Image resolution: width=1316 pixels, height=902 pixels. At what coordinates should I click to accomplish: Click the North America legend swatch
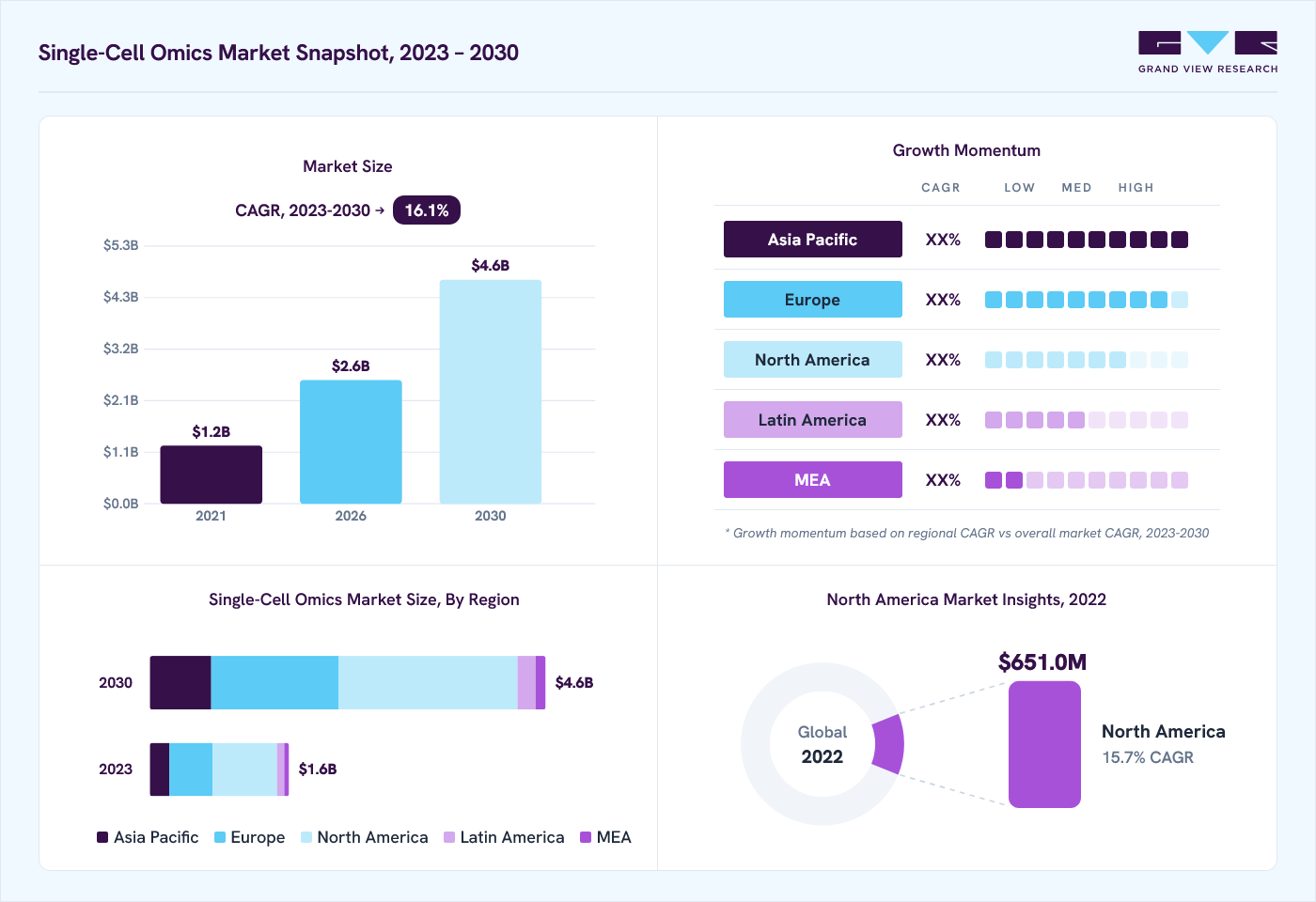coord(306,837)
